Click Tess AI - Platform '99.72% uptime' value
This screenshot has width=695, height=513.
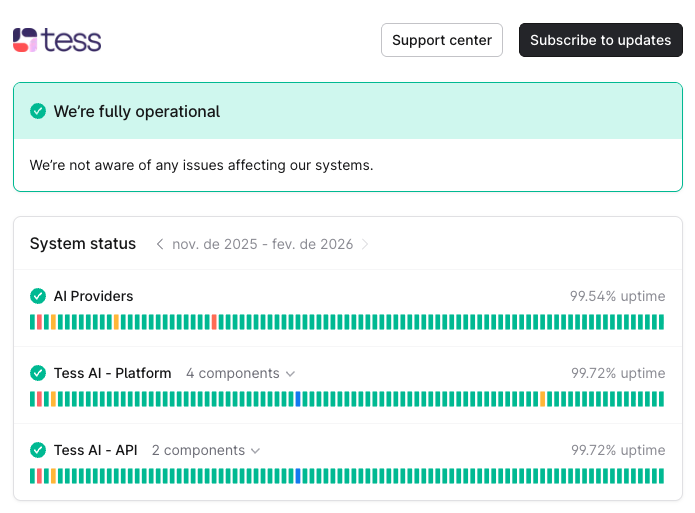(618, 373)
